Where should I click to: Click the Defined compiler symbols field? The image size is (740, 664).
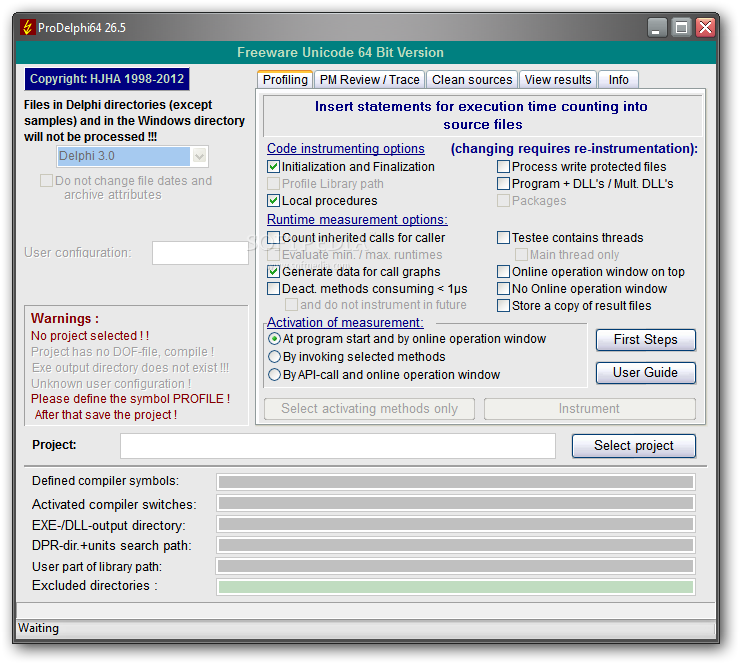point(456,482)
